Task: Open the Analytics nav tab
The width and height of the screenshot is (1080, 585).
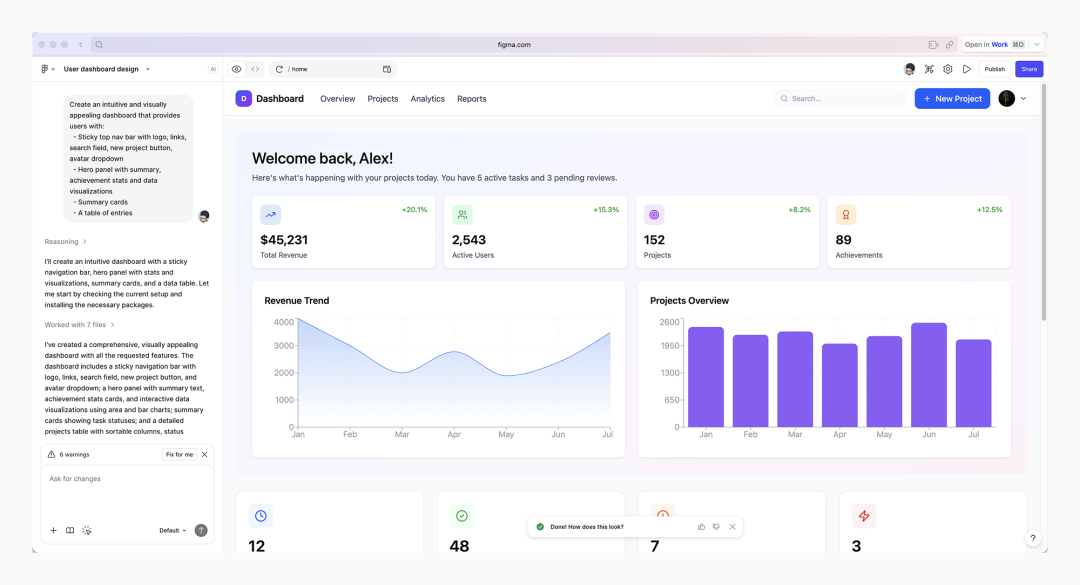Action: click(427, 99)
